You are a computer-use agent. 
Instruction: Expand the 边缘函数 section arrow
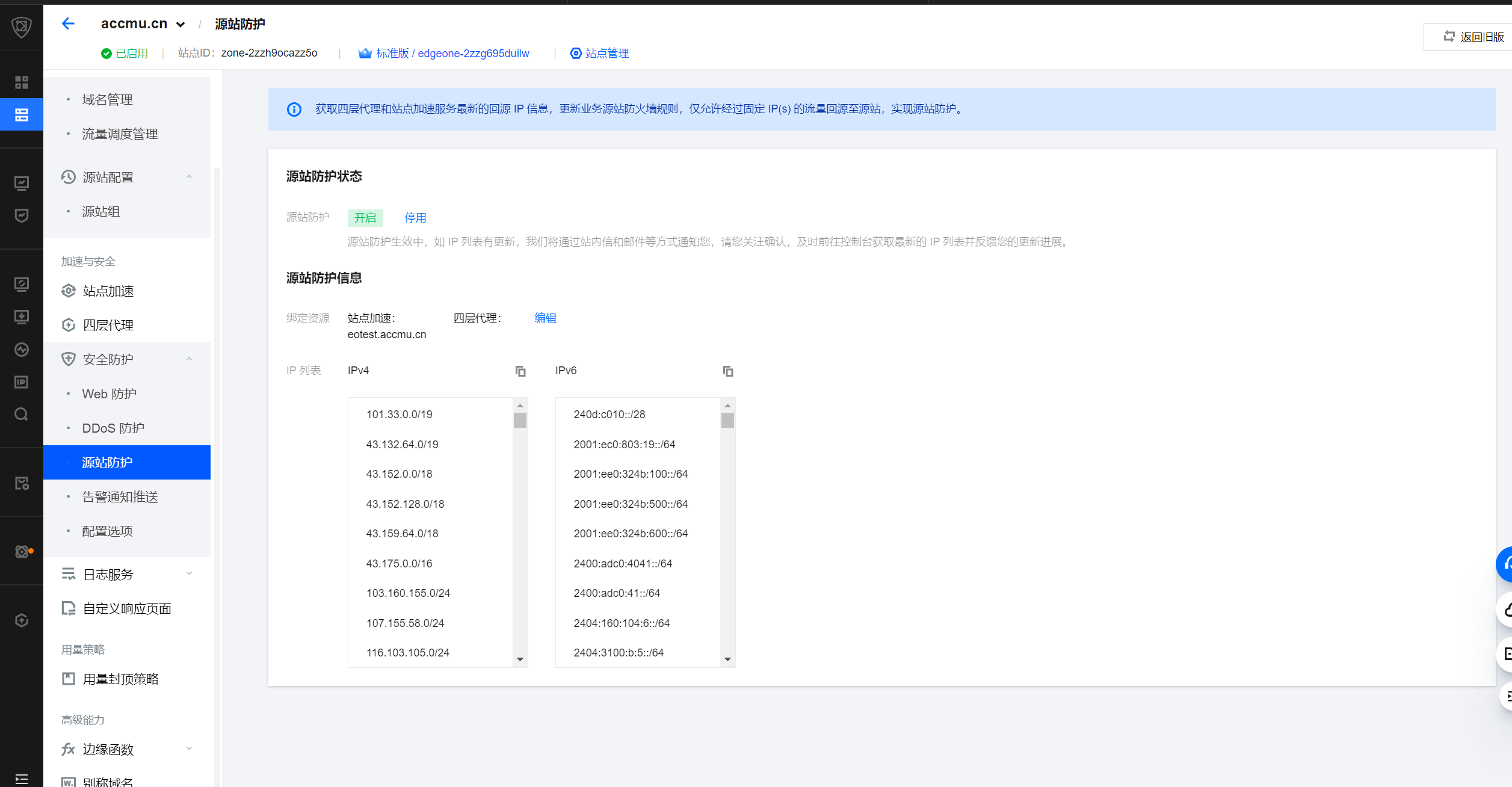pyautogui.click(x=189, y=749)
